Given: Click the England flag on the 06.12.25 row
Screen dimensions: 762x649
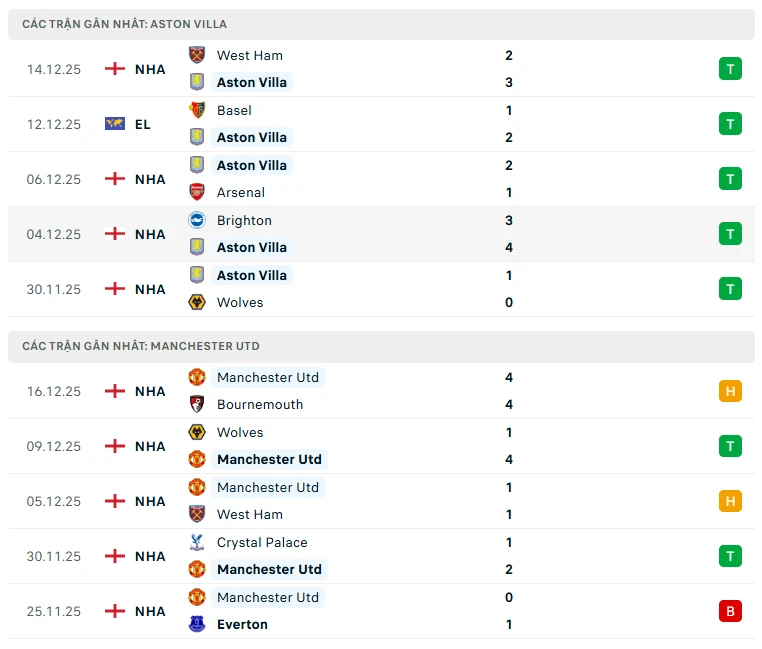Looking at the screenshot, I should pos(115,179).
